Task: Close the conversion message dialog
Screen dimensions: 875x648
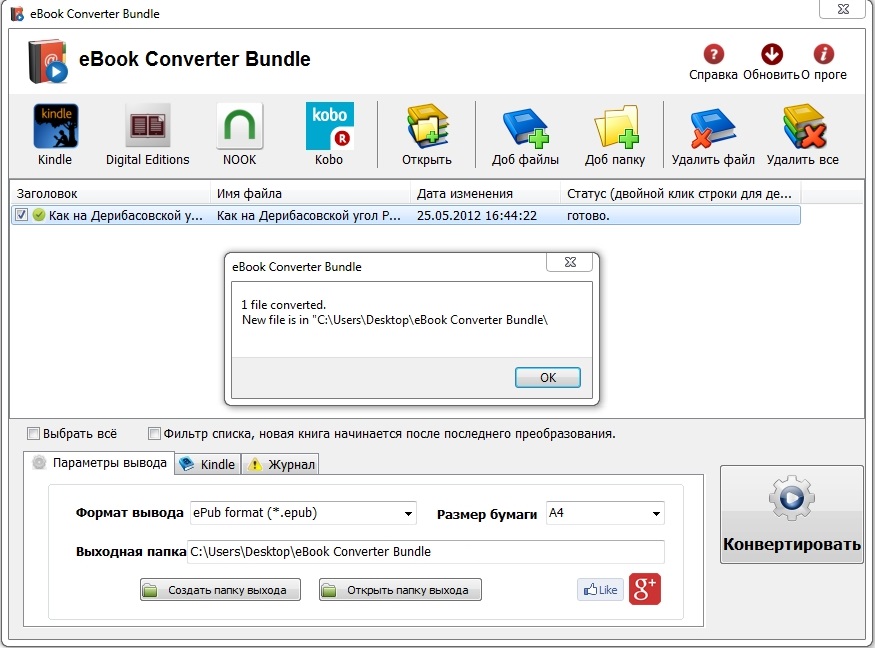Action: tap(569, 262)
